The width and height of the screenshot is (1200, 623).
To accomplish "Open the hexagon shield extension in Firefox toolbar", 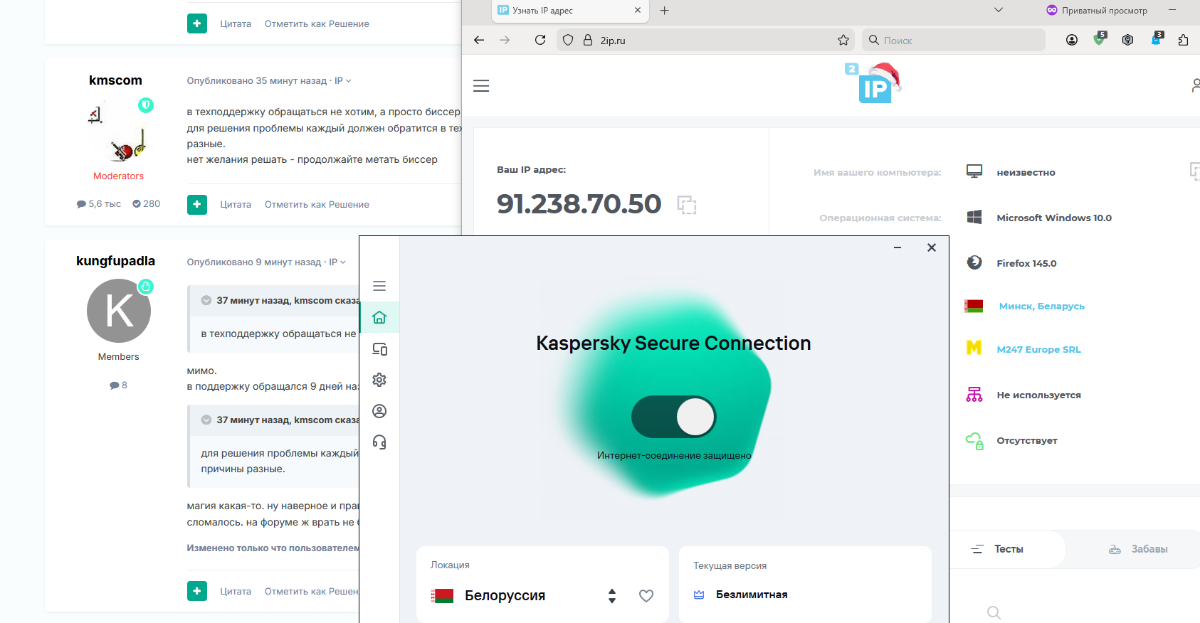I will pos(1127,40).
